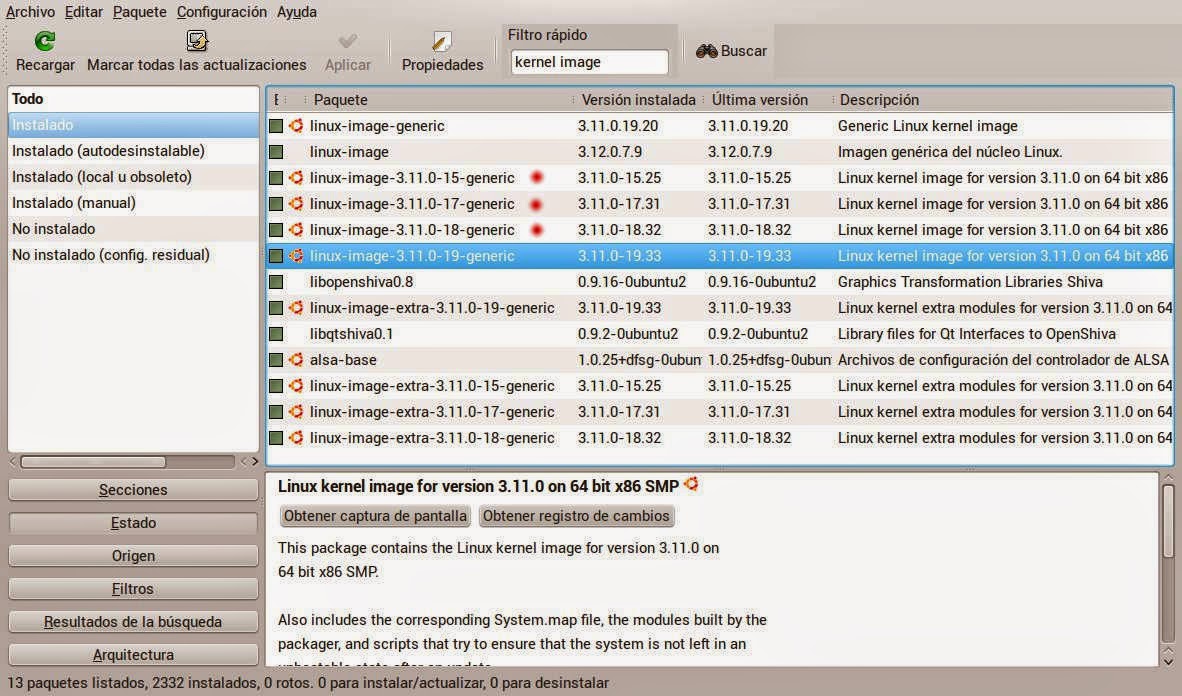The height and width of the screenshot is (696, 1182).
Task: Click Ubuntu support icon for linux-image-generic
Action: (x=296, y=125)
